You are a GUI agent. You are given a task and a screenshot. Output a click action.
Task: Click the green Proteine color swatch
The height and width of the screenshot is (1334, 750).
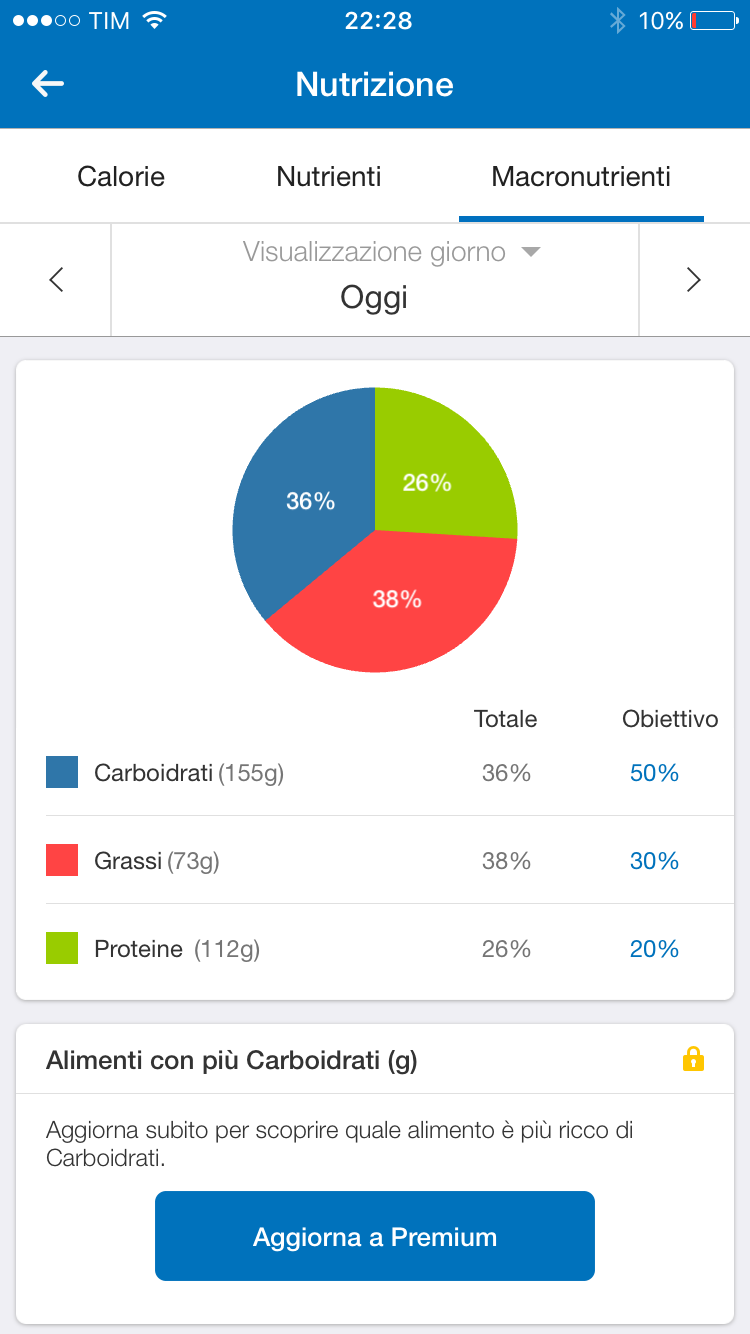pyautogui.click(x=62, y=949)
